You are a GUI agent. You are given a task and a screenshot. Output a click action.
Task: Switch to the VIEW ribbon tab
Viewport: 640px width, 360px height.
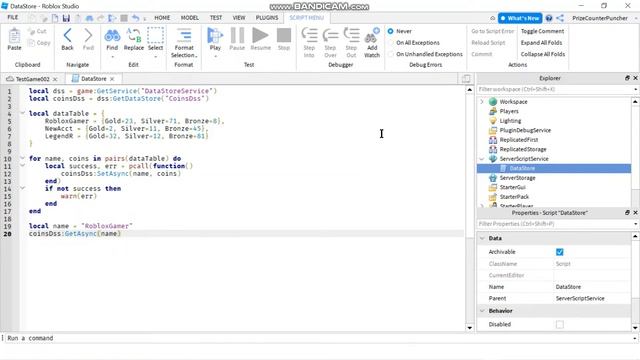point(239,18)
